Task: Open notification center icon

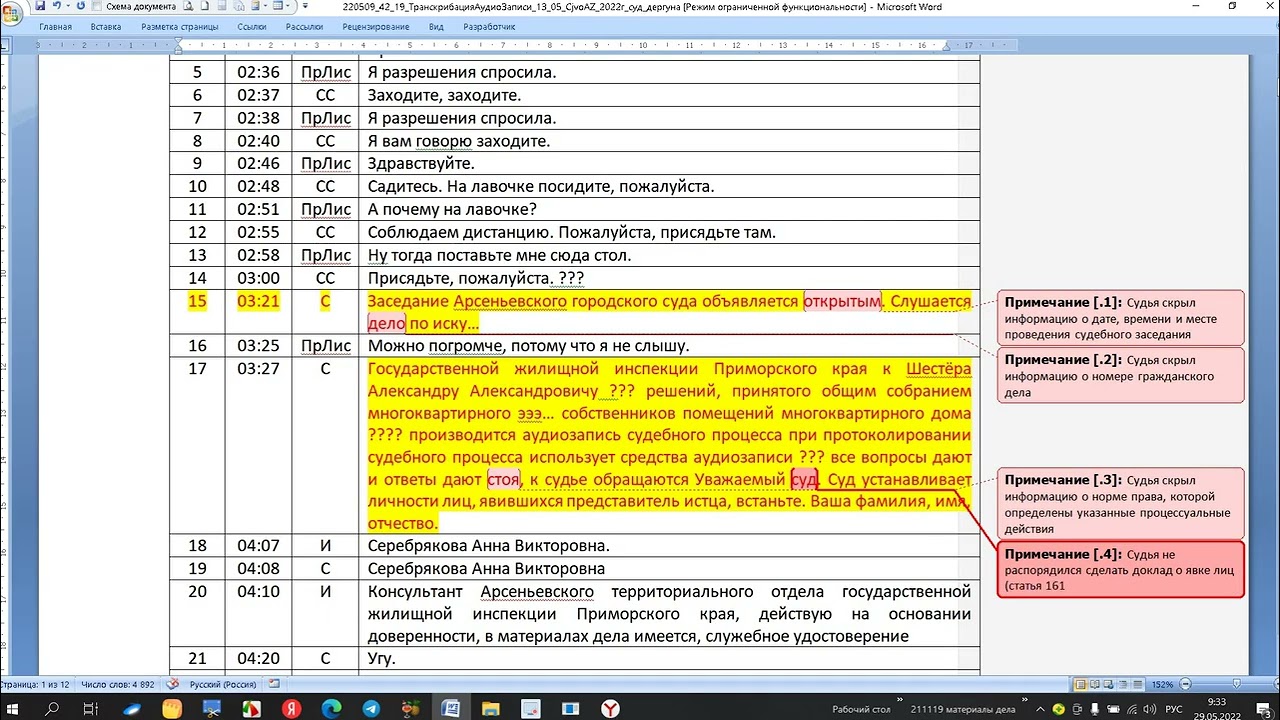Action: click(x=1265, y=709)
